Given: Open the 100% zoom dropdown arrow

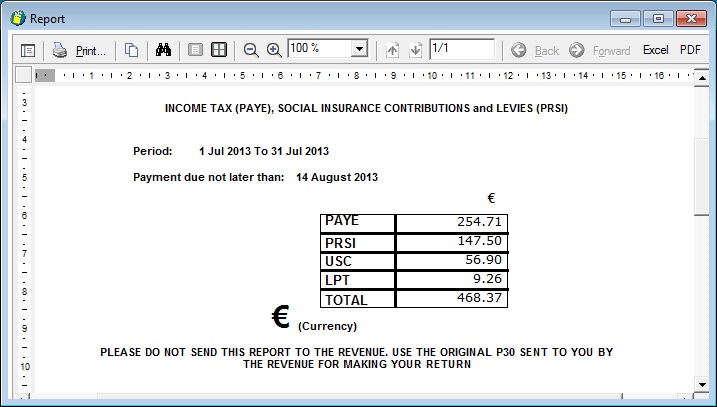Looking at the screenshot, I should pyautogui.click(x=359, y=49).
